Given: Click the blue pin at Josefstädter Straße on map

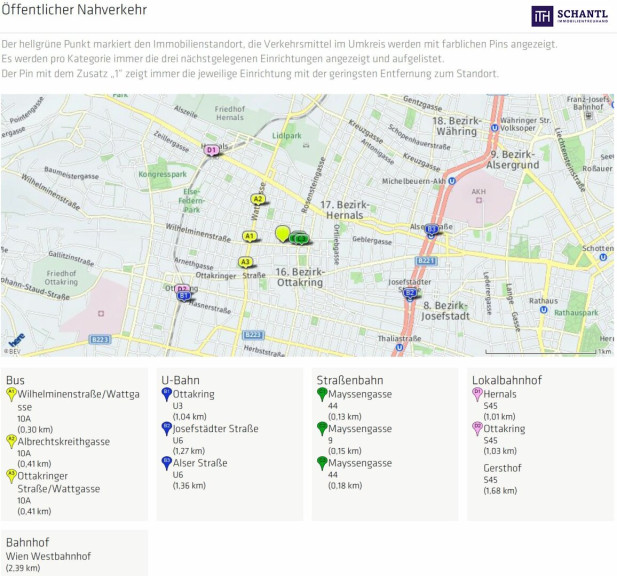Looking at the screenshot, I should 410,292.
